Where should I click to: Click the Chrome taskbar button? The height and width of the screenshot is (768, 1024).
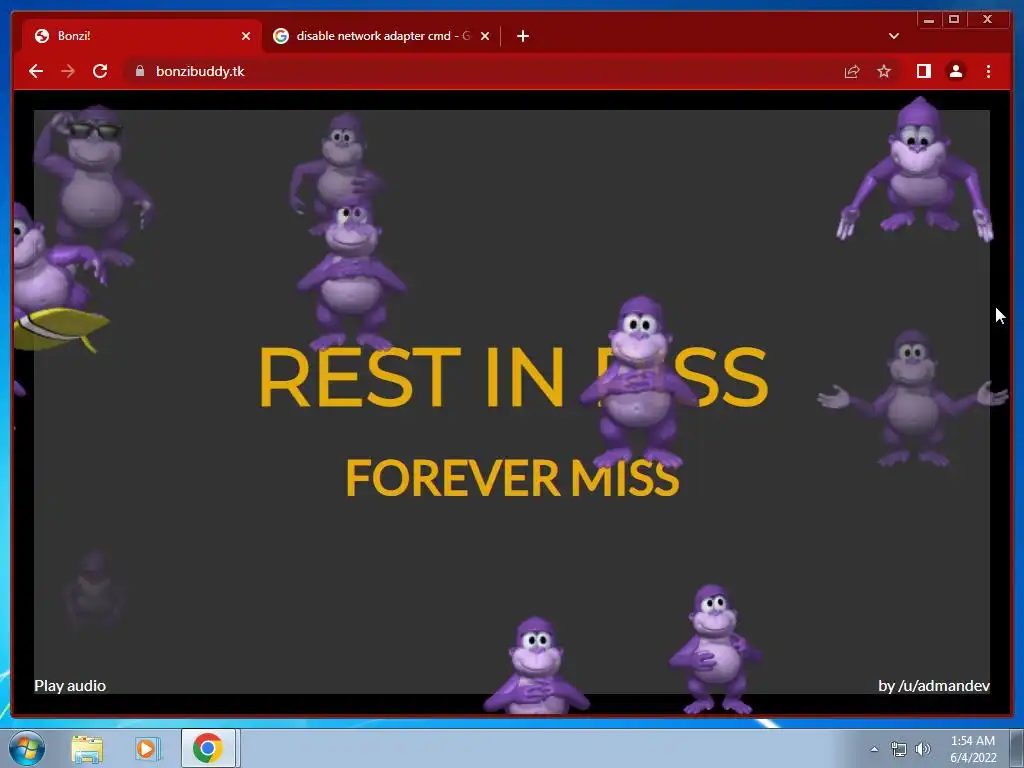pyautogui.click(x=208, y=748)
